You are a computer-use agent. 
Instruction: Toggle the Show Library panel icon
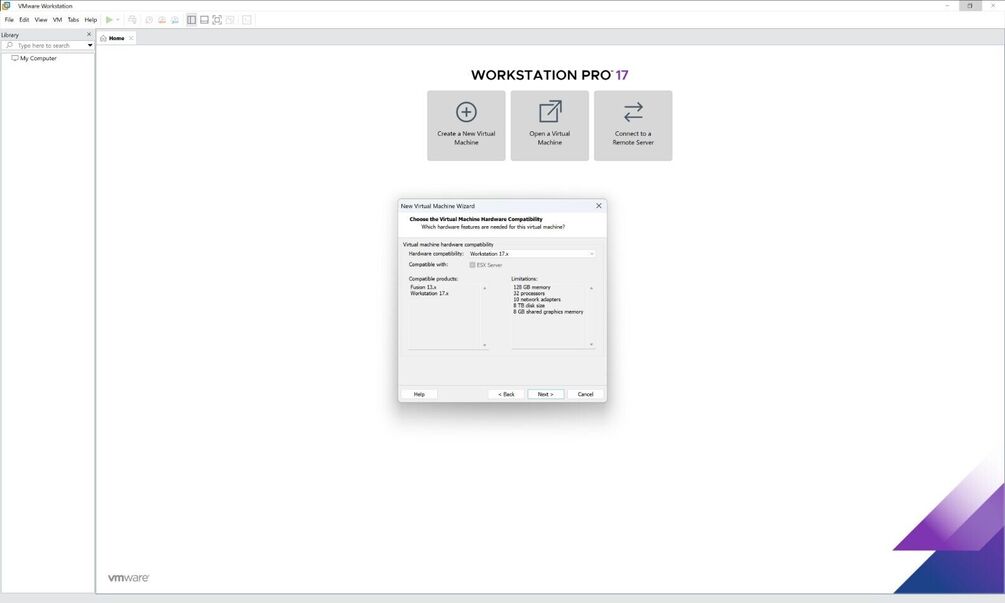191,20
